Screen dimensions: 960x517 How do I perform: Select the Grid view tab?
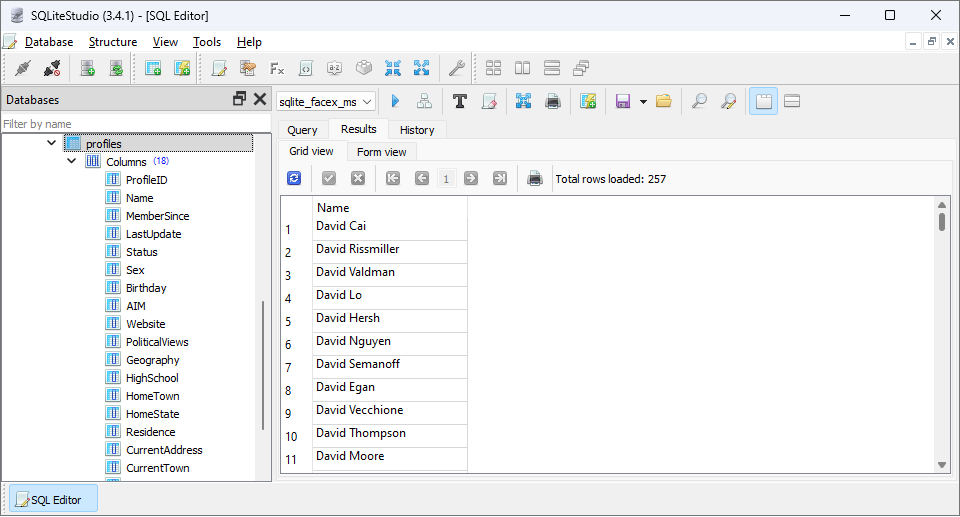coord(311,151)
